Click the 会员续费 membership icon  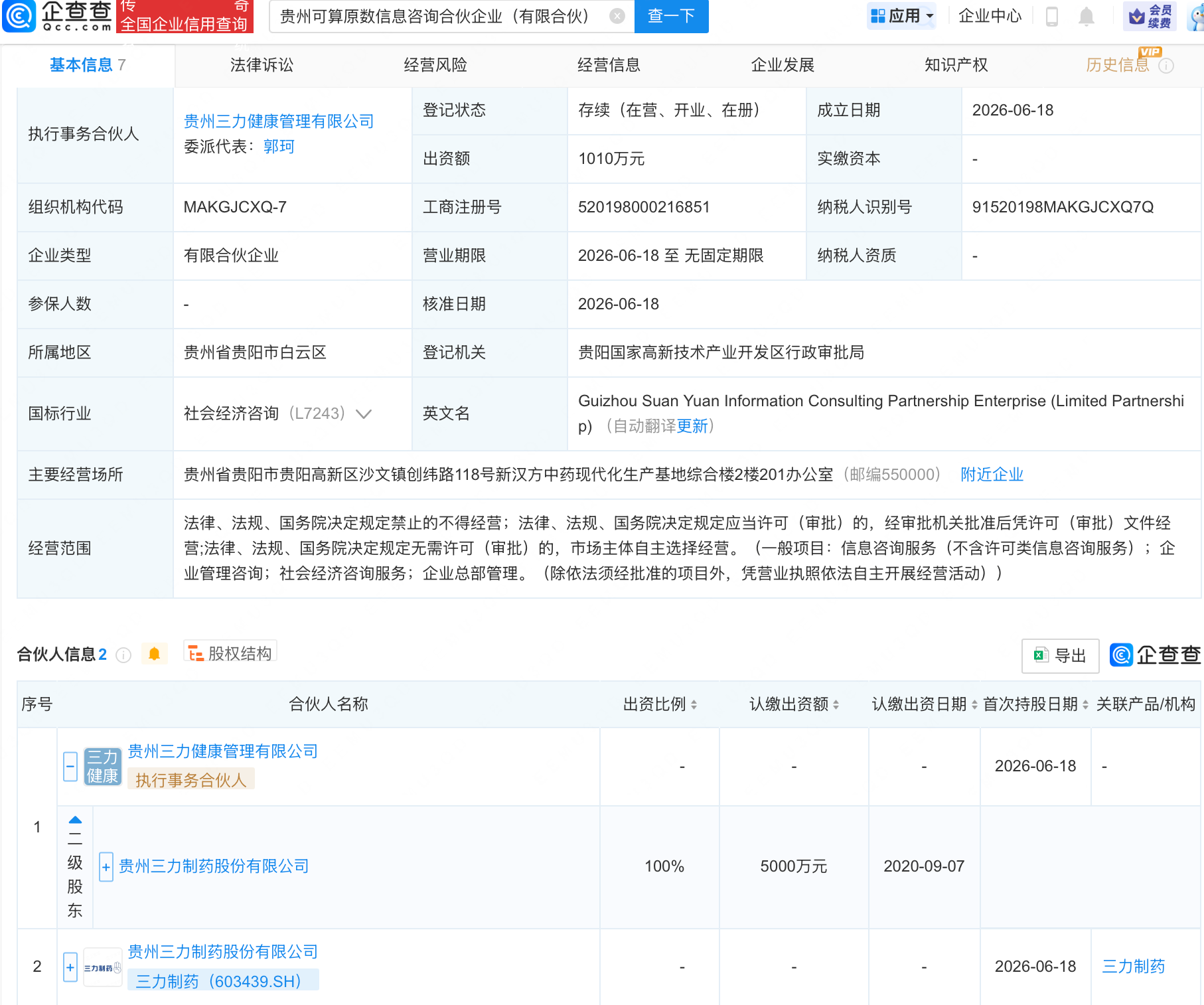tap(1150, 16)
